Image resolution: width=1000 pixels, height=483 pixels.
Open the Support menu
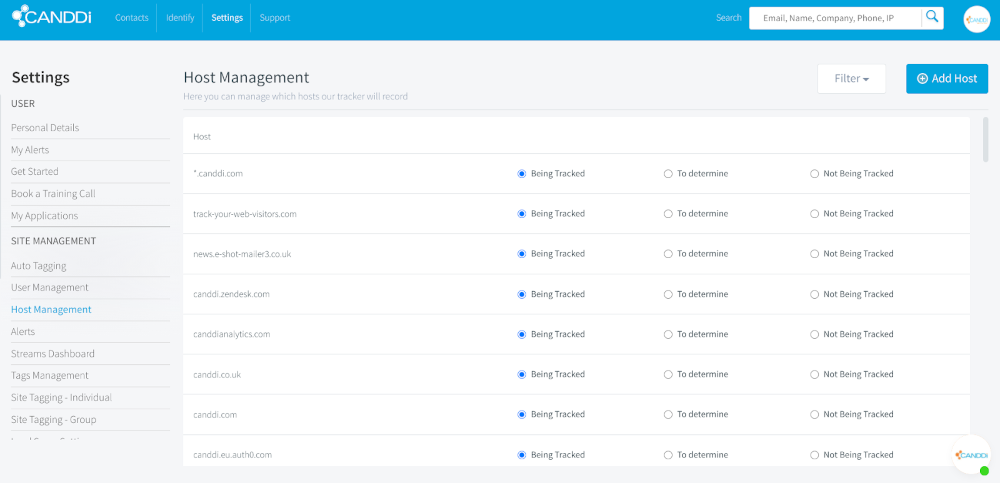[x=275, y=18]
